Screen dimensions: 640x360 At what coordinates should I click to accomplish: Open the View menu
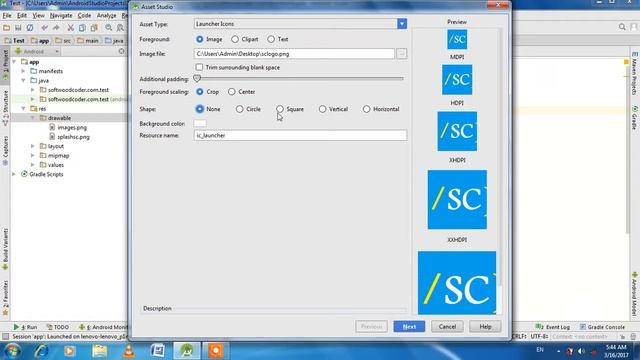[38, 16]
